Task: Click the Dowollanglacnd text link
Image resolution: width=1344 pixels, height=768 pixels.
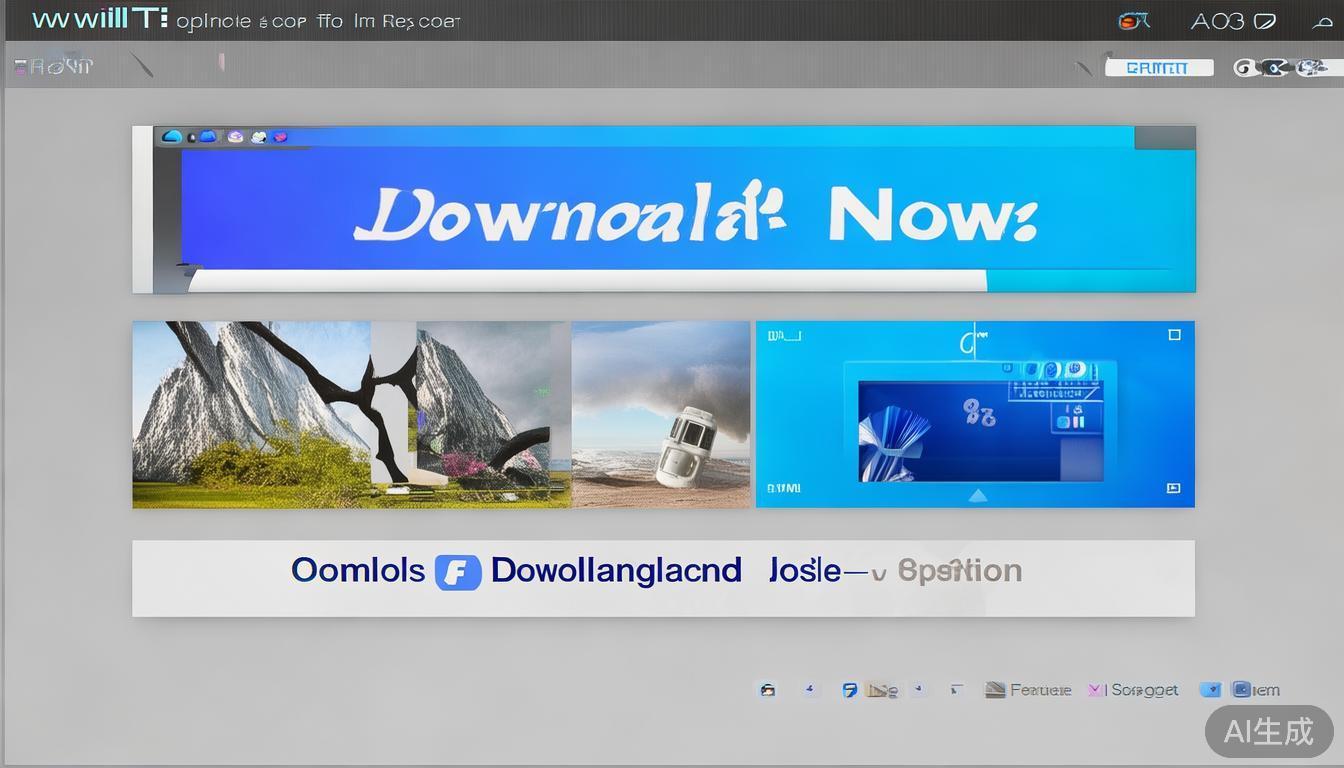Action: pos(616,571)
